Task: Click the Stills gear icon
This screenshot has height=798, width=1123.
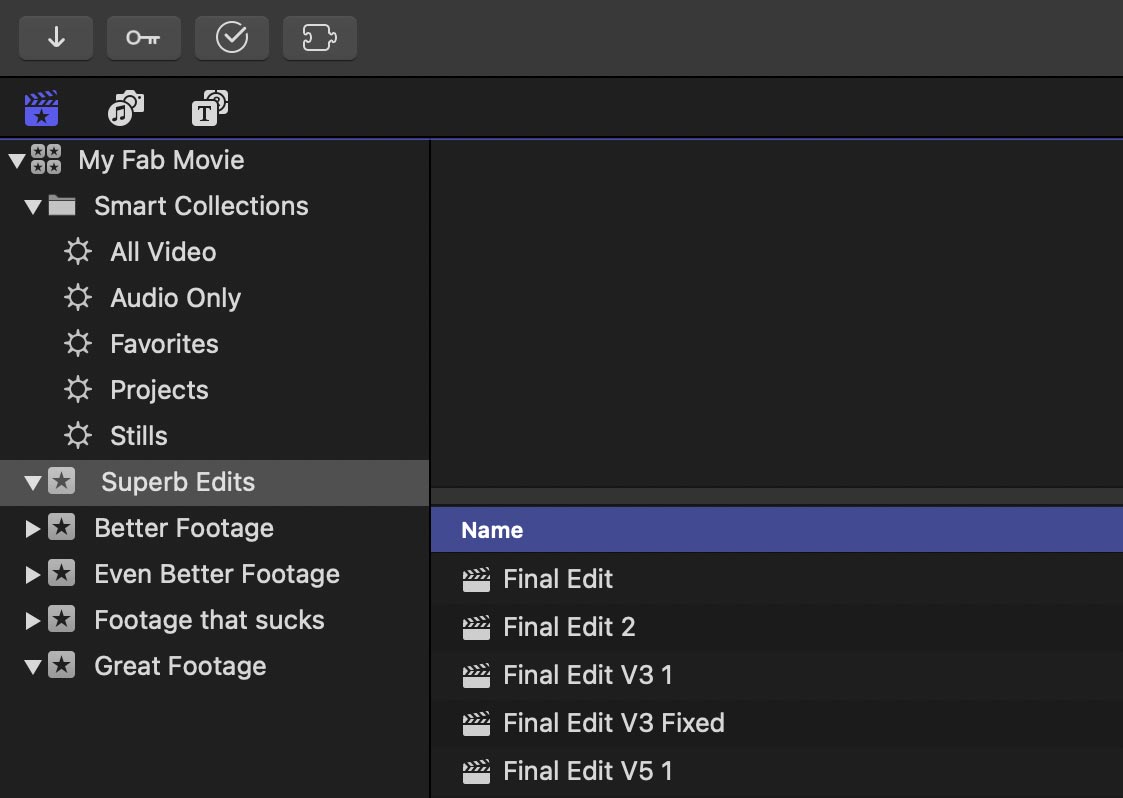Action: 77,435
